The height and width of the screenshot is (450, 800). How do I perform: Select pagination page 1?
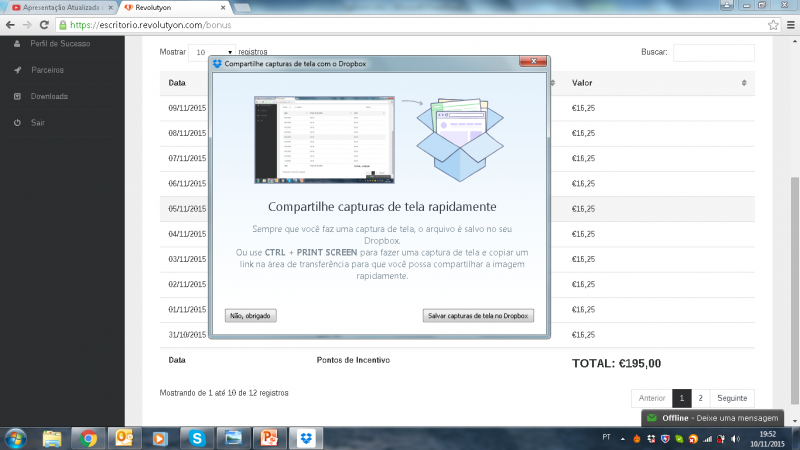(x=682, y=398)
